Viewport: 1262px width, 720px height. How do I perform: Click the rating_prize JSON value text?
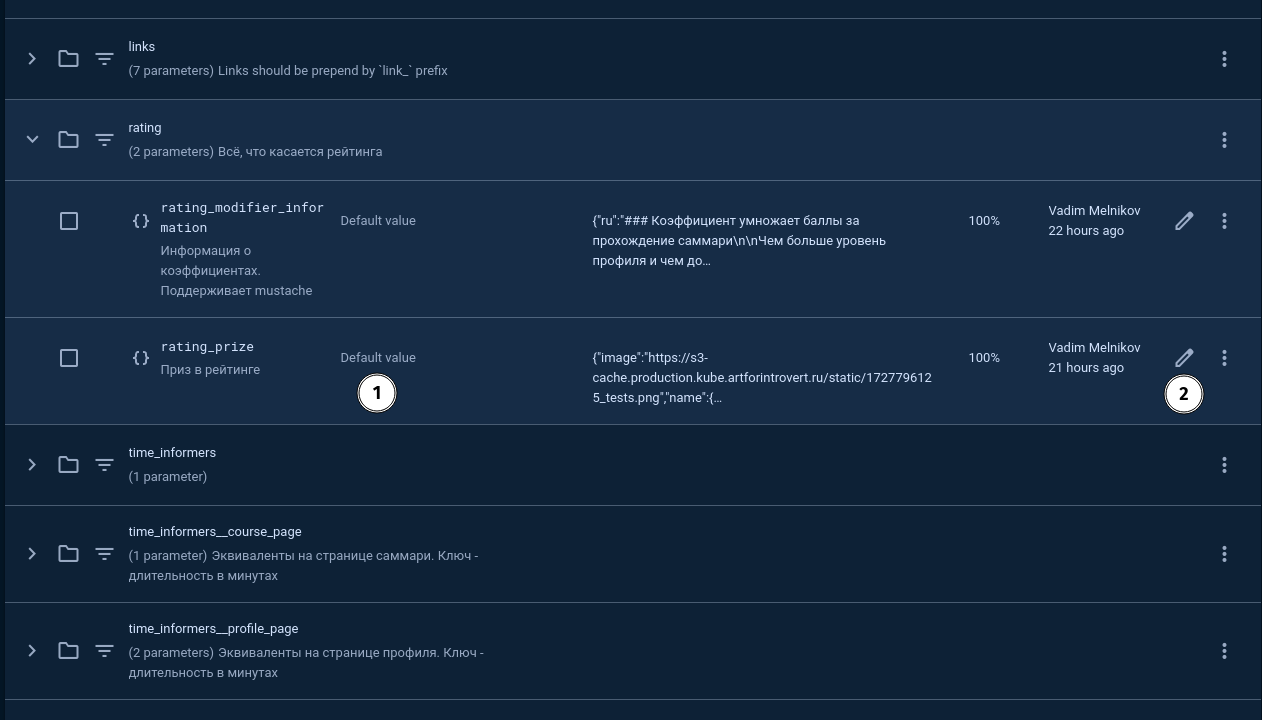point(761,378)
